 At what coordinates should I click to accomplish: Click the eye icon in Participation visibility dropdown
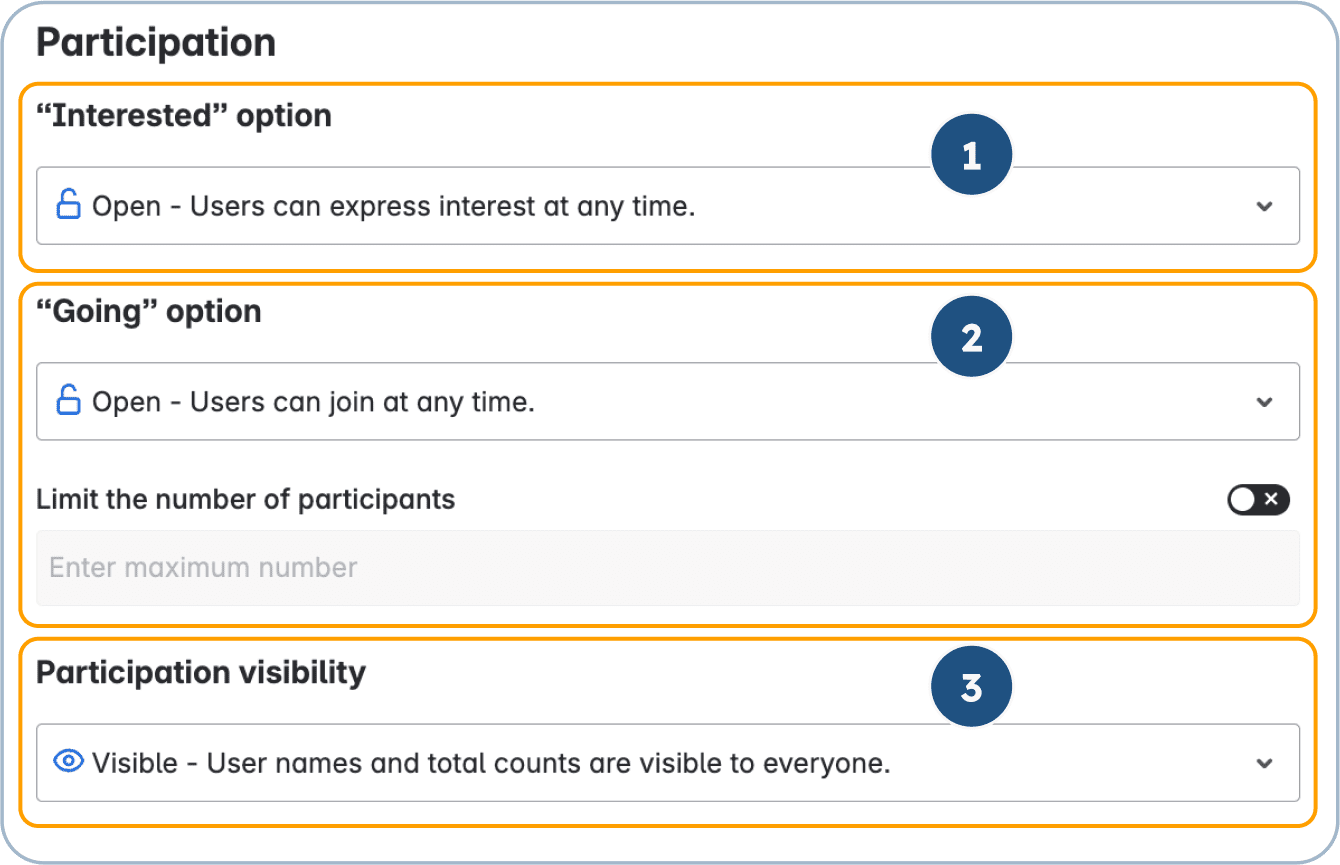click(x=68, y=763)
